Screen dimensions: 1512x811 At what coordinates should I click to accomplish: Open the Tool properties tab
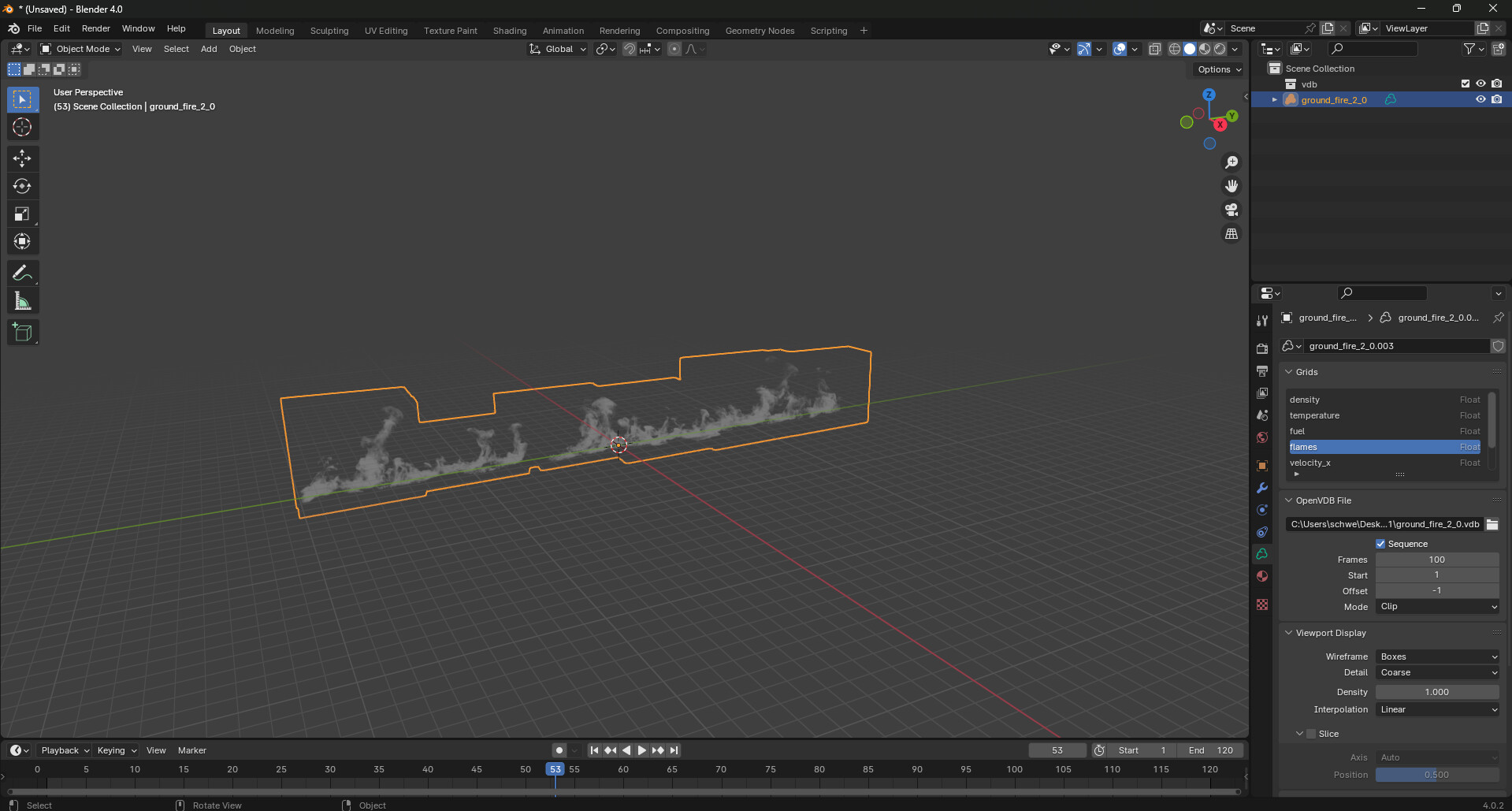click(1262, 321)
